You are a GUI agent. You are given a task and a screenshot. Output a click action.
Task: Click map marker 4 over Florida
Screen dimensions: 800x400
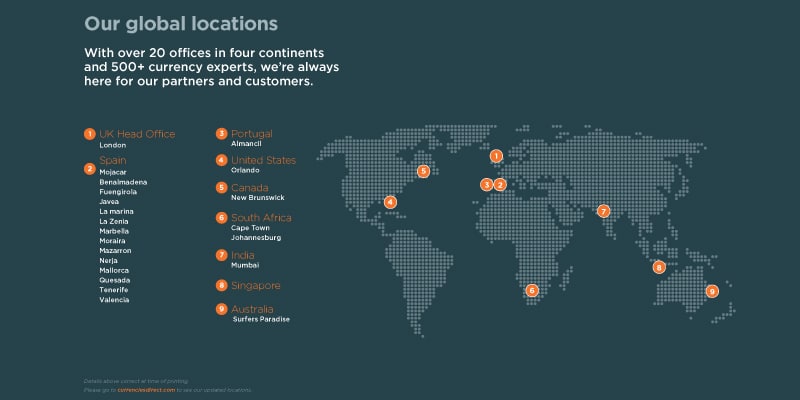click(390, 202)
